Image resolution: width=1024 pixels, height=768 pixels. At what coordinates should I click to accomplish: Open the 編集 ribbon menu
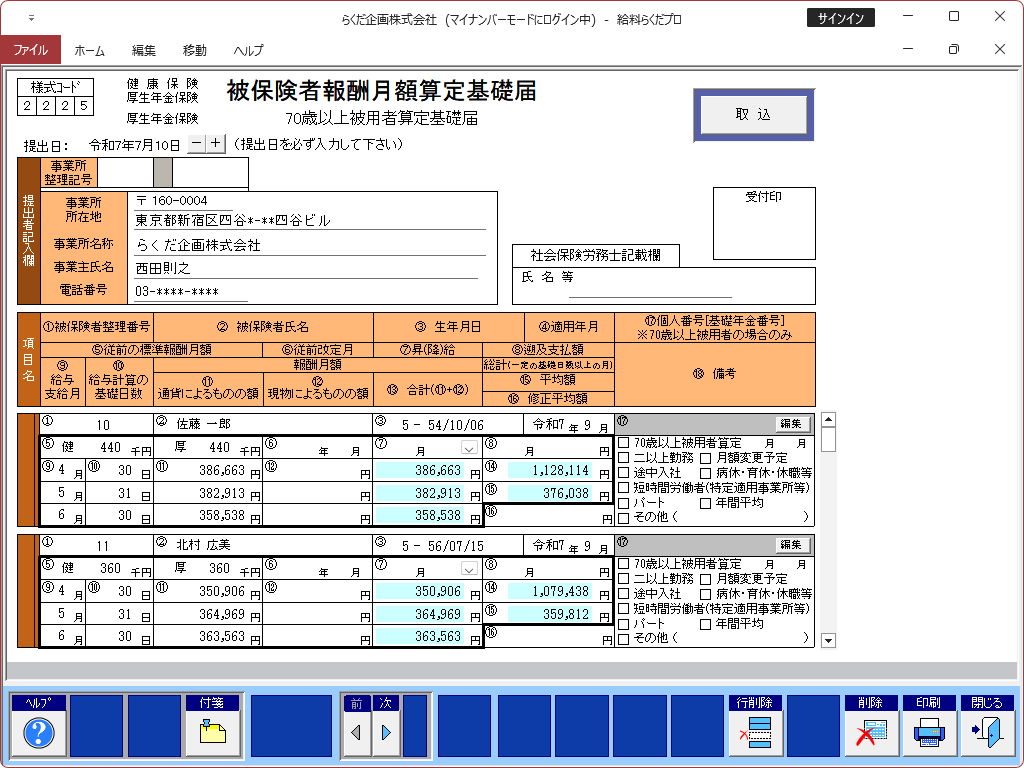point(144,50)
